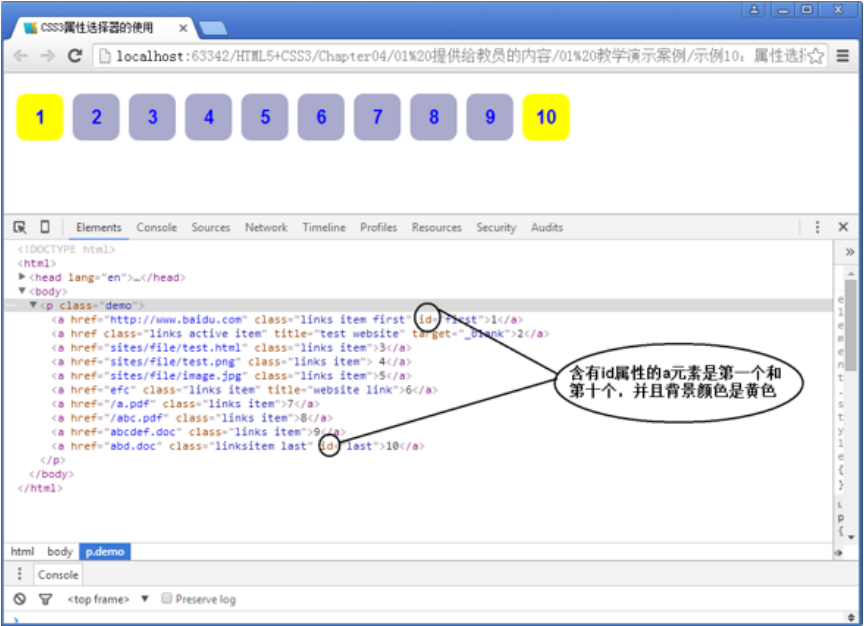This screenshot has height=626, width=864.
Task: Select the closing </html> tag line
Action: (x=40, y=488)
